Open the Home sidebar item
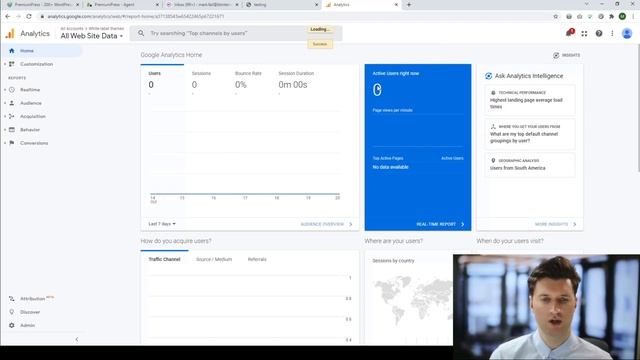Screen dimensions: 640x360 [x=41, y=51]
